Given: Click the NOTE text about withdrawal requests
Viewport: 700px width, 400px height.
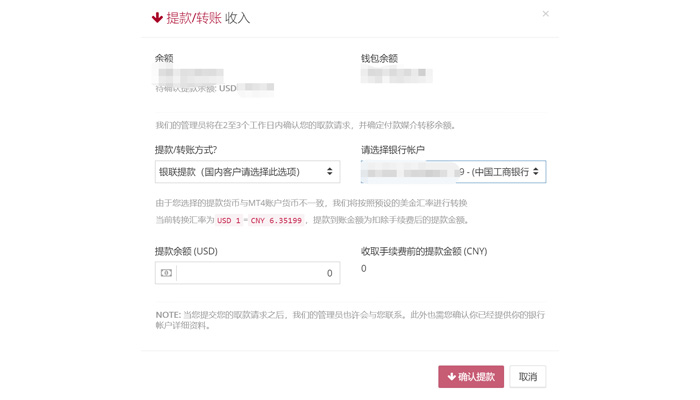Looking at the screenshot, I should point(350,320).
